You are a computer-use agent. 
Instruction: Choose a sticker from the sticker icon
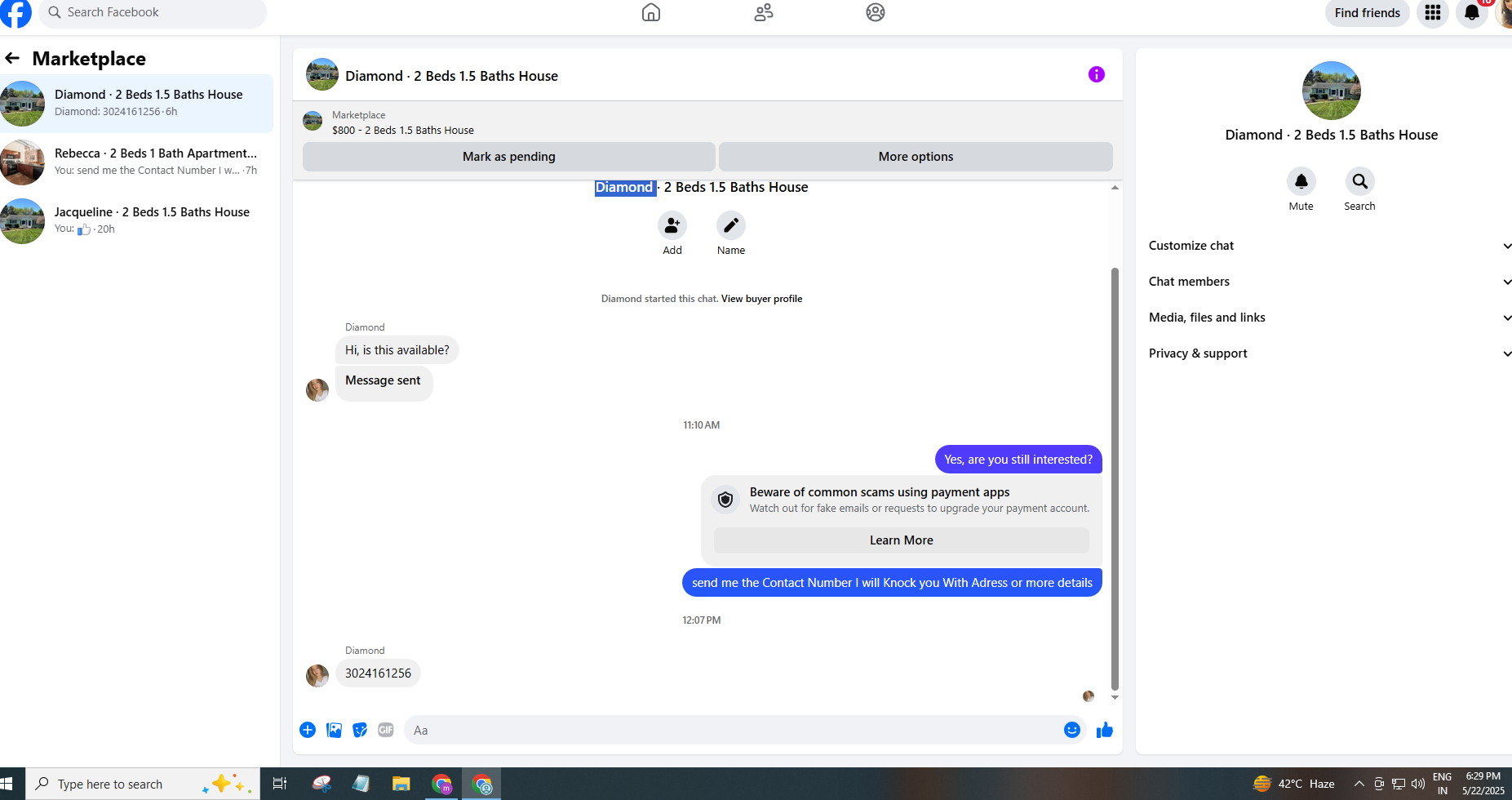pos(360,730)
